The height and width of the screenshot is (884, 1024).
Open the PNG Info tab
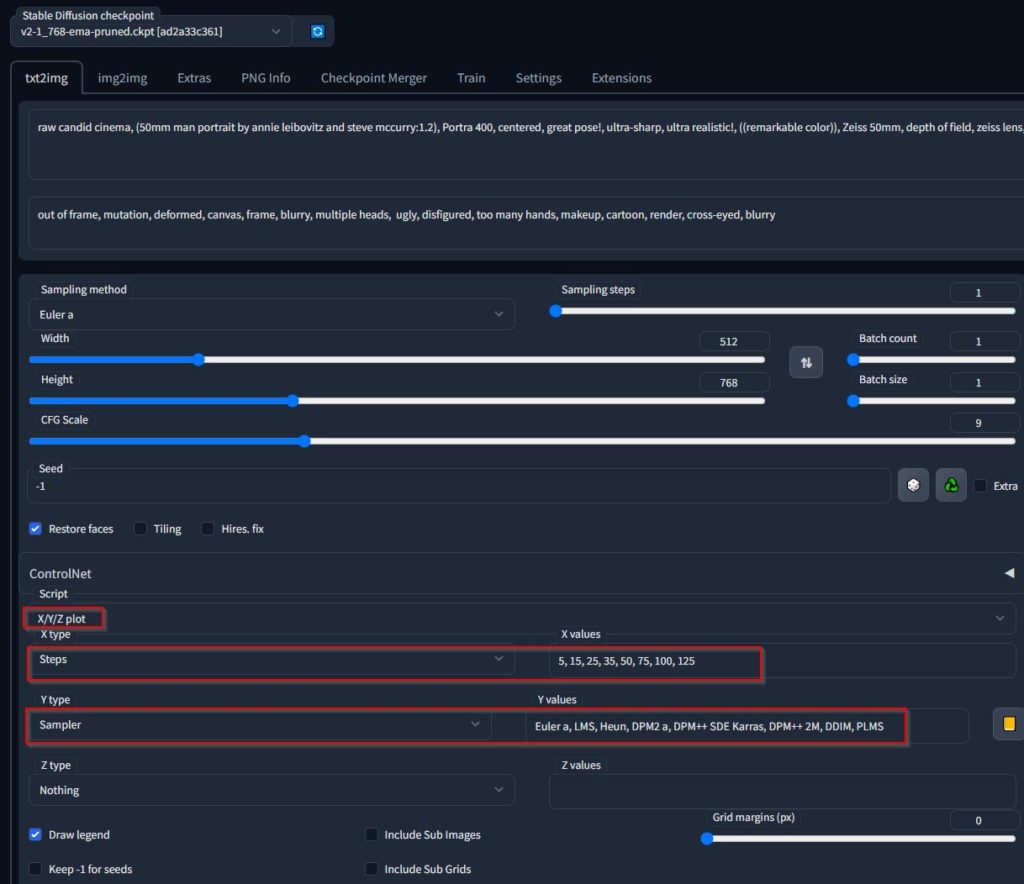point(265,78)
